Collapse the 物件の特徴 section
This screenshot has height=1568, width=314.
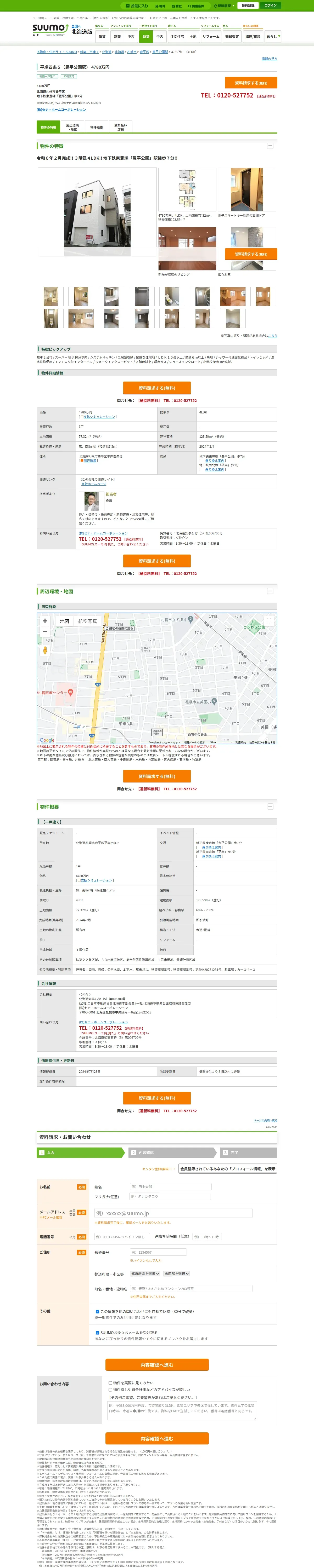(270, 146)
